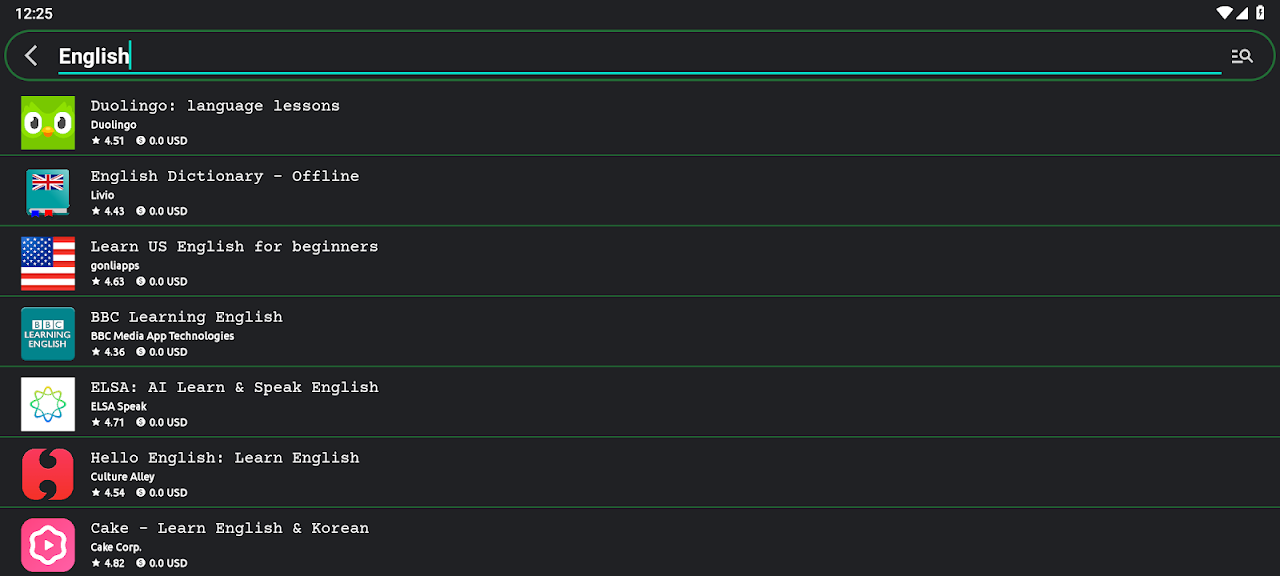Viewport: 1280px width, 576px height.
Task: Tap the 12:25 clock in status bar
Action: (x=34, y=14)
